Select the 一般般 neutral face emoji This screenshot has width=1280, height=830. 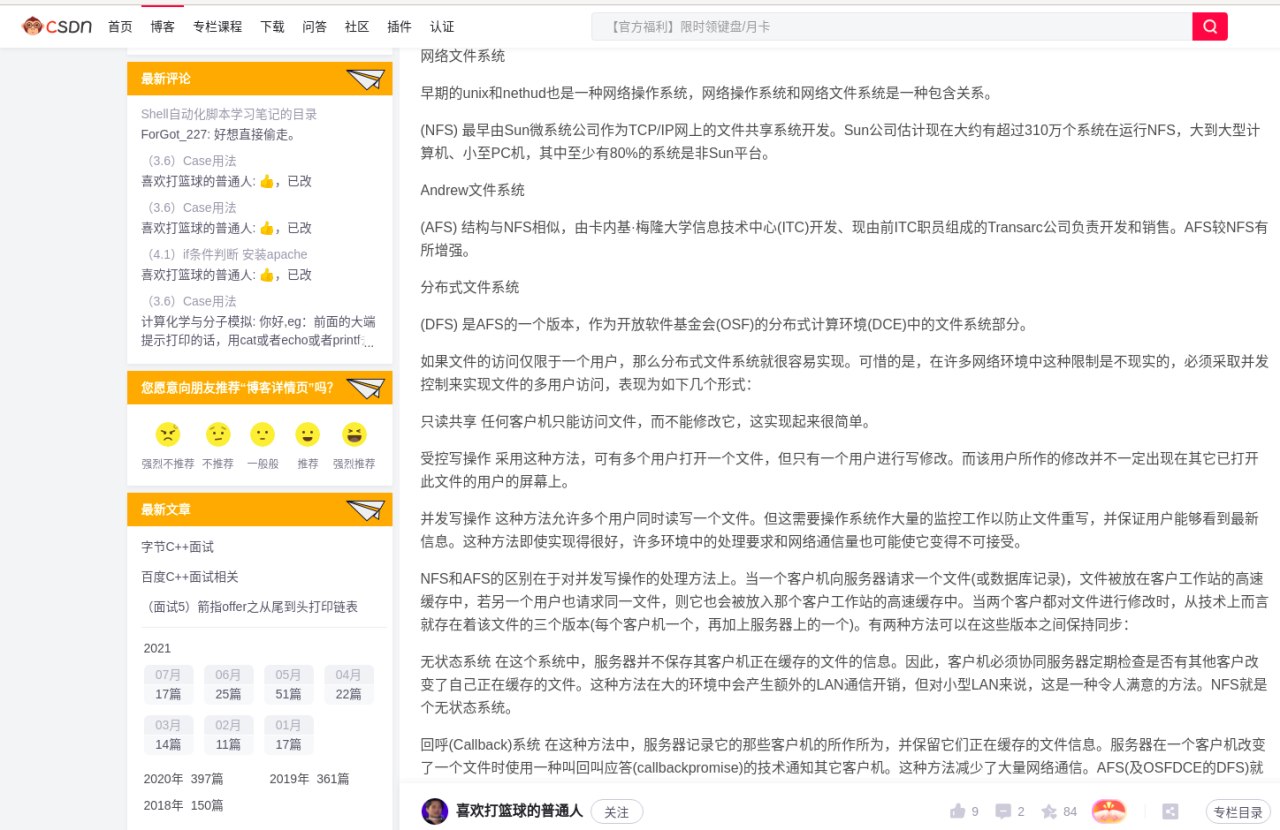pyautogui.click(x=262, y=435)
